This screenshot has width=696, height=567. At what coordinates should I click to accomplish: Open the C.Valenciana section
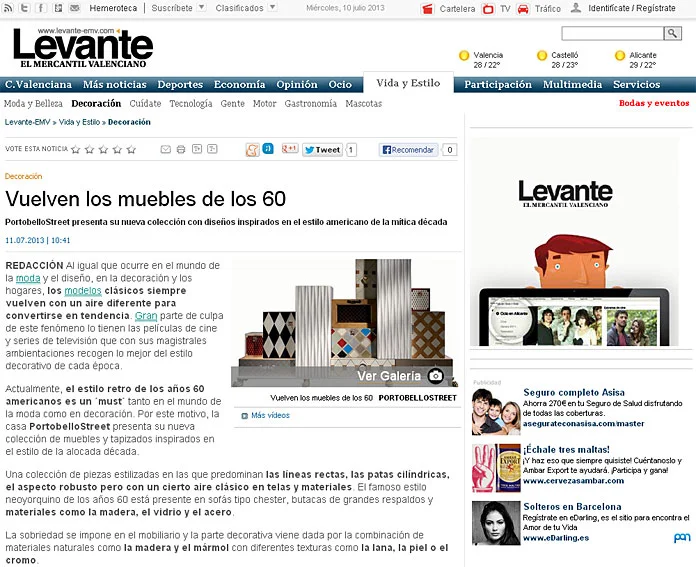(38, 84)
